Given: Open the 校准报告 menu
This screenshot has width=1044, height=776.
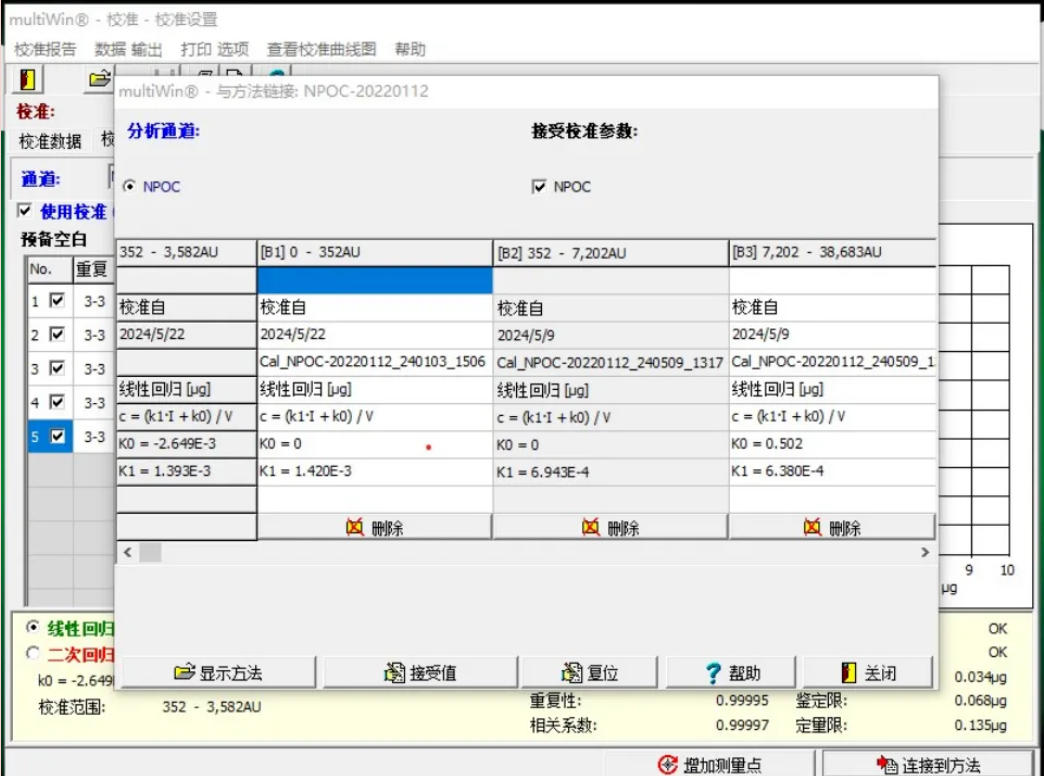Looking at the screenshot, I should pos(45,49).
